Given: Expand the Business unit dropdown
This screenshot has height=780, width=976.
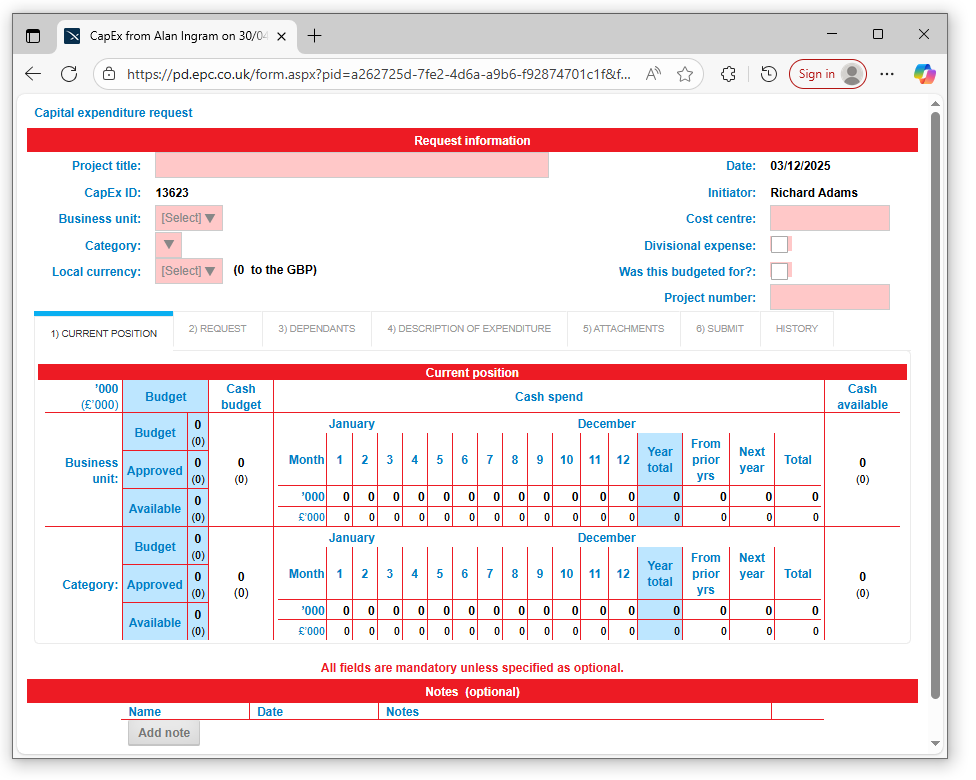Looking at the screenshot, I should pos(188,218).
